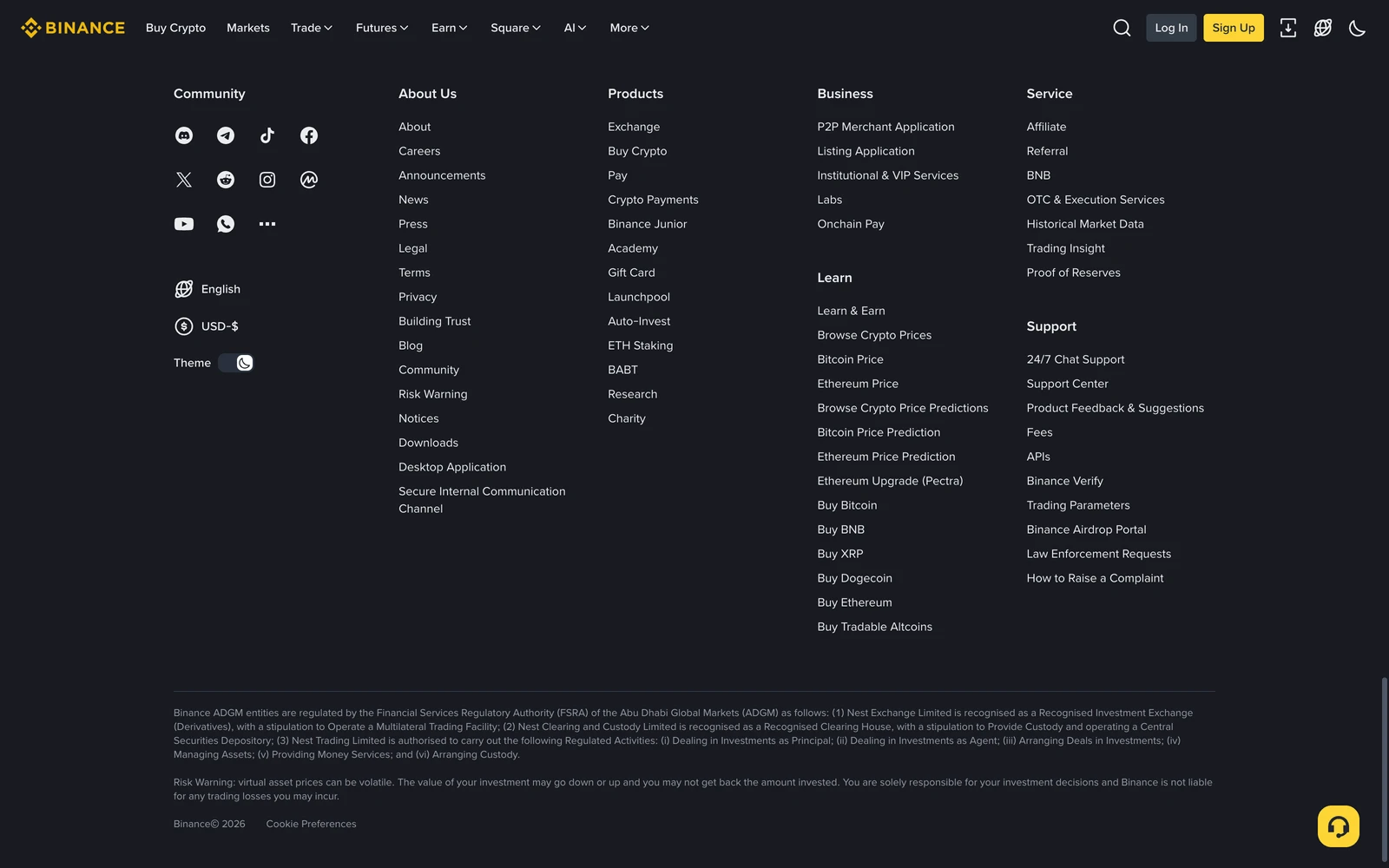Open Institutional & VIP Services link
The height and width of the screenshot is (868, 1389).
click(888, 175)
